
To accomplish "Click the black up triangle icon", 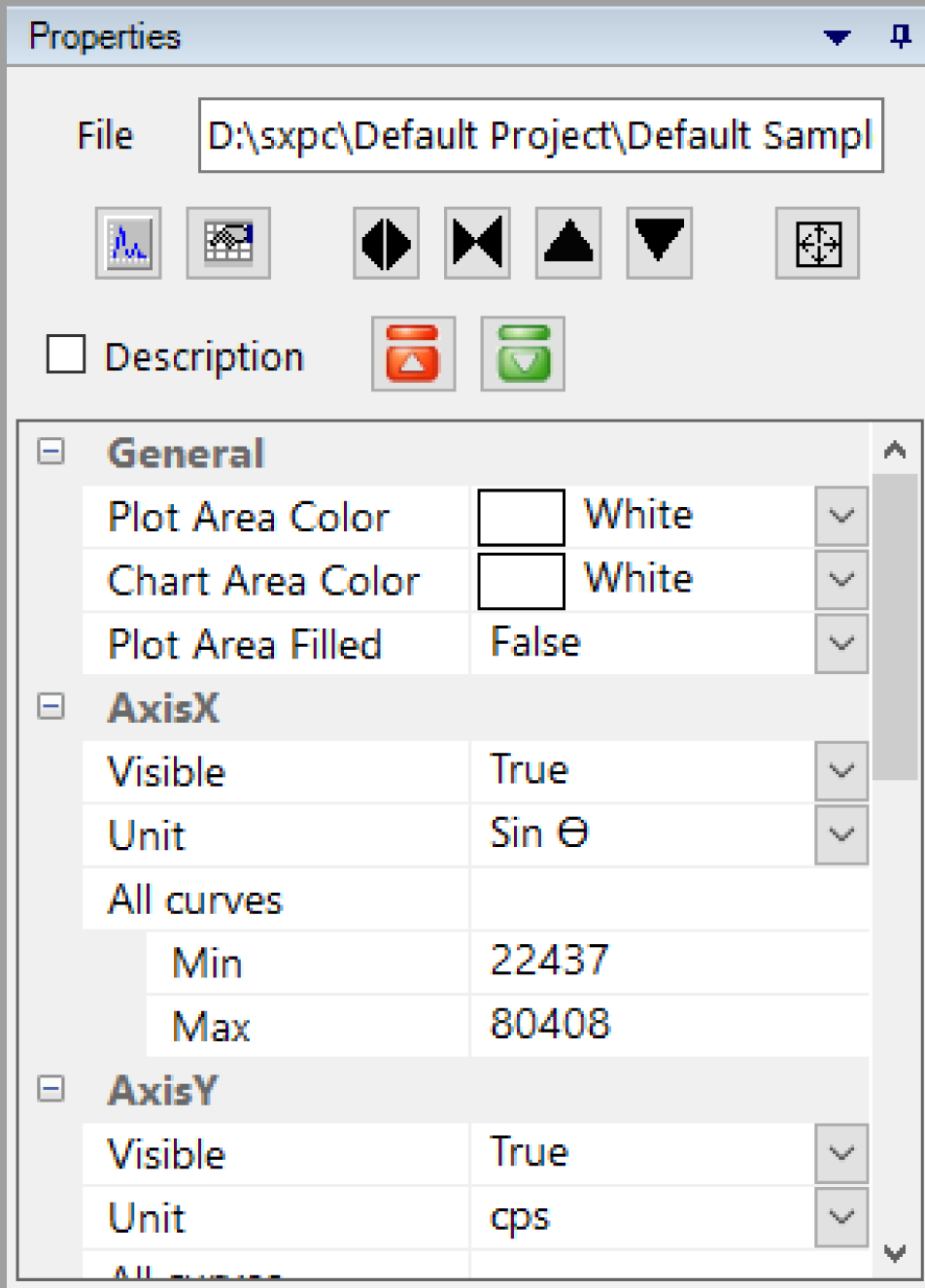I will click(568, 243).
